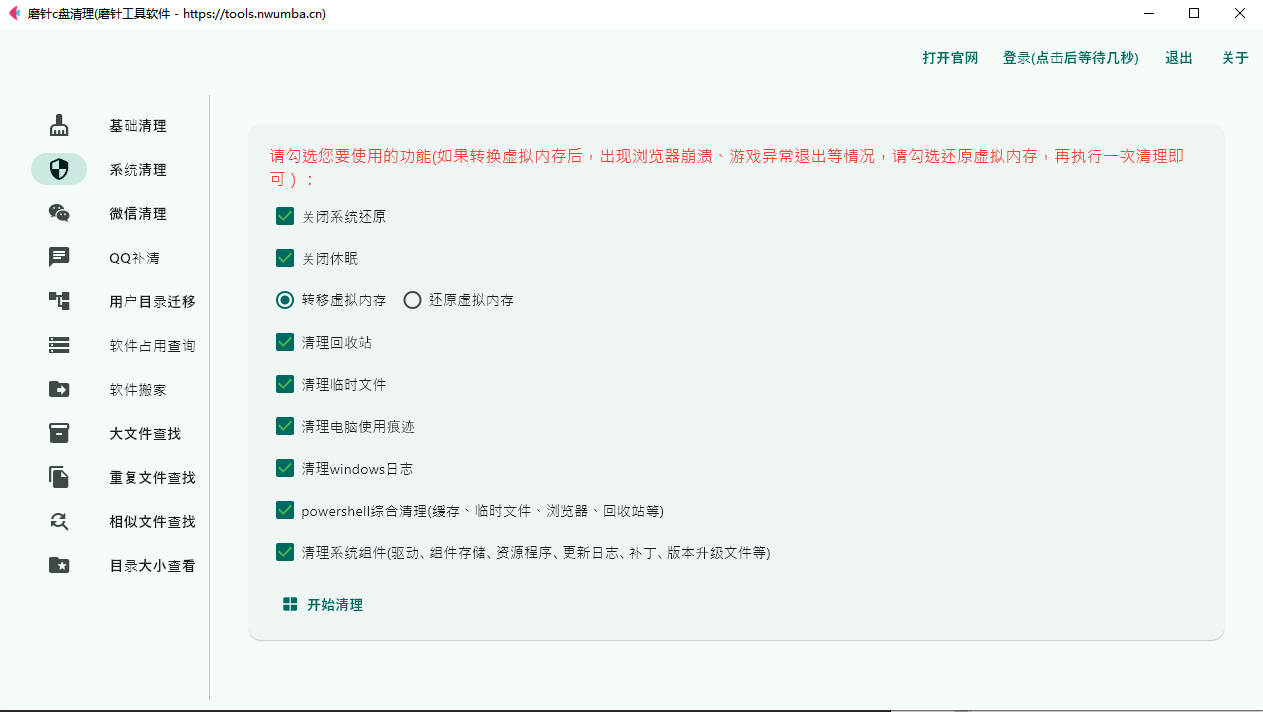The width and height of the screenshot is (1263, 712).
Task: Select the 还原虚拟内存 radio button
Action: [411, 299]
